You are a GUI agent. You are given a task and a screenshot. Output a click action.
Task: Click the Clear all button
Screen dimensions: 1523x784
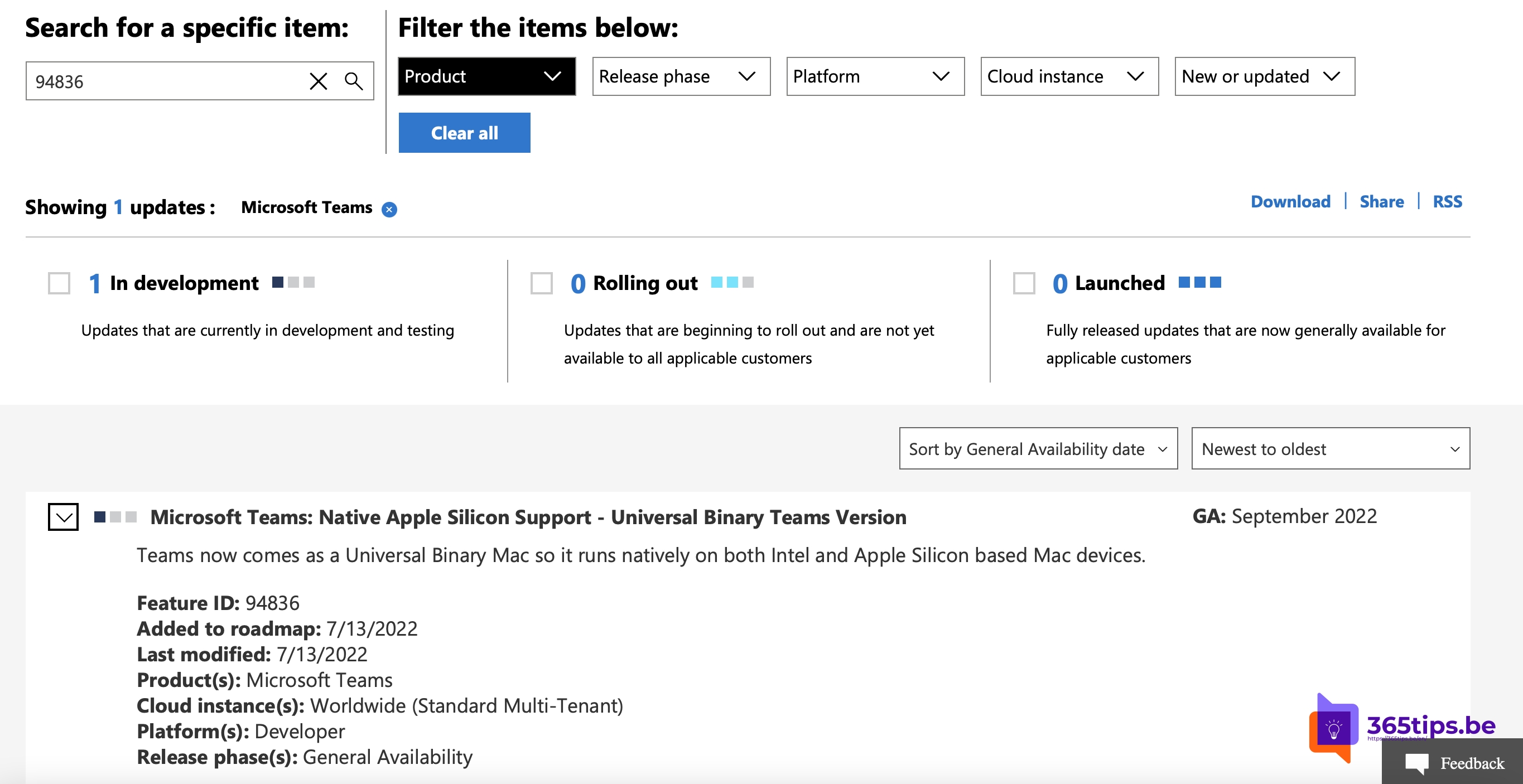click(x=463, y=131)
